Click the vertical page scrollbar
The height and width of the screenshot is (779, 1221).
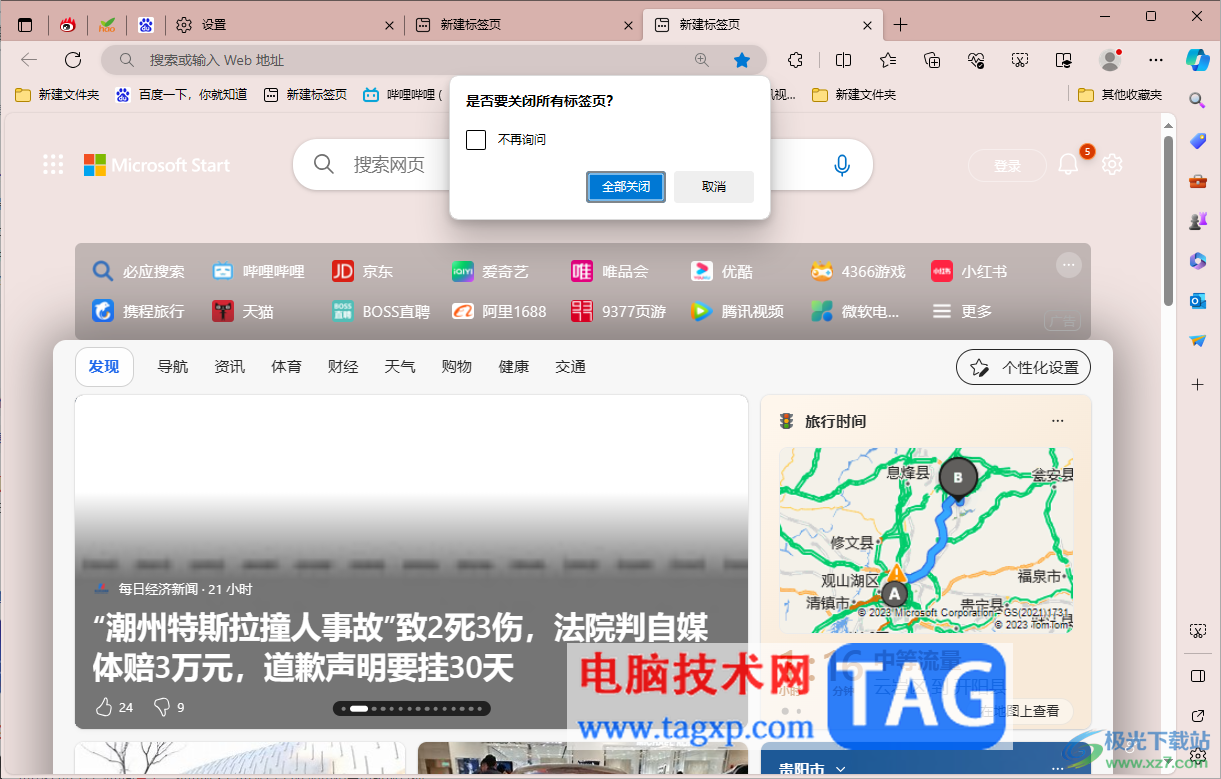pos(1168,221)
